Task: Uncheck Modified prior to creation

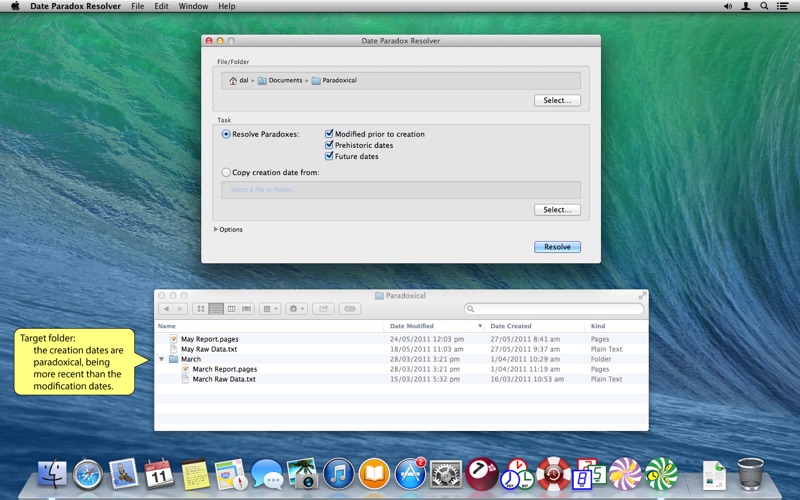Action: [x=329, y=134]
